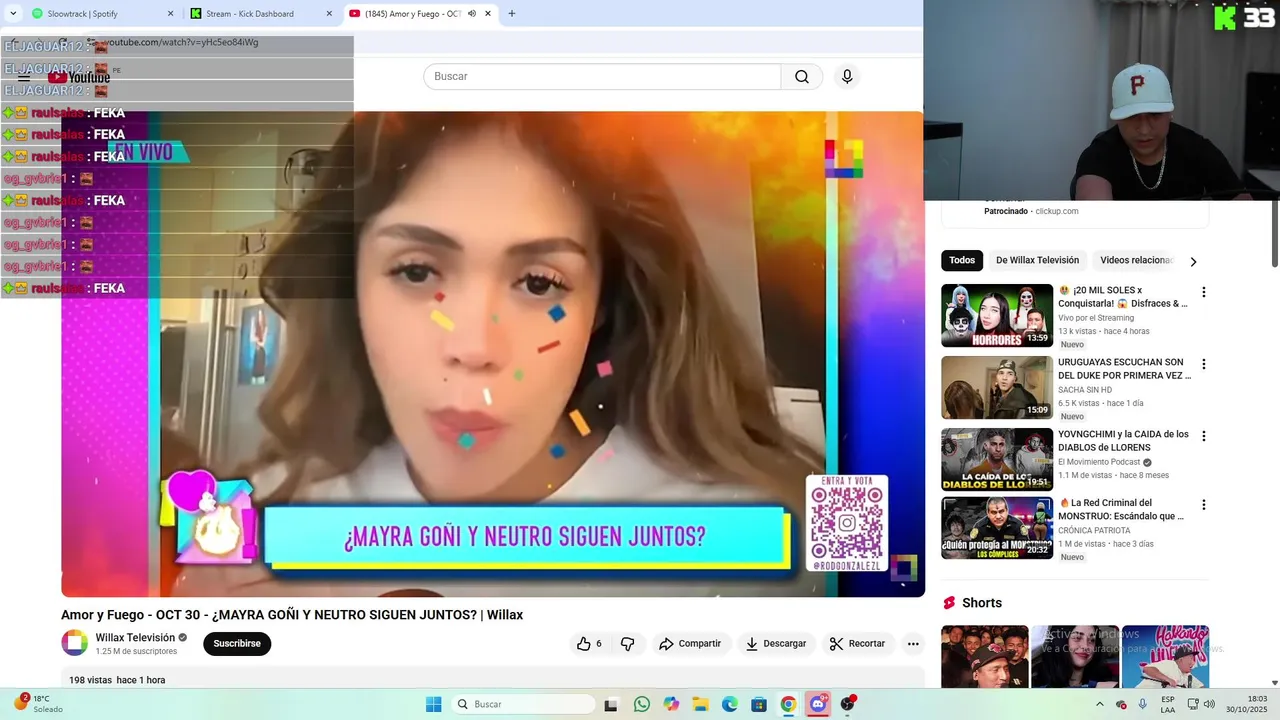This screenshot has width=1280, height=720.
Task: Open the ESP LAA language switcher
Action: click(x=1168, y=704)
